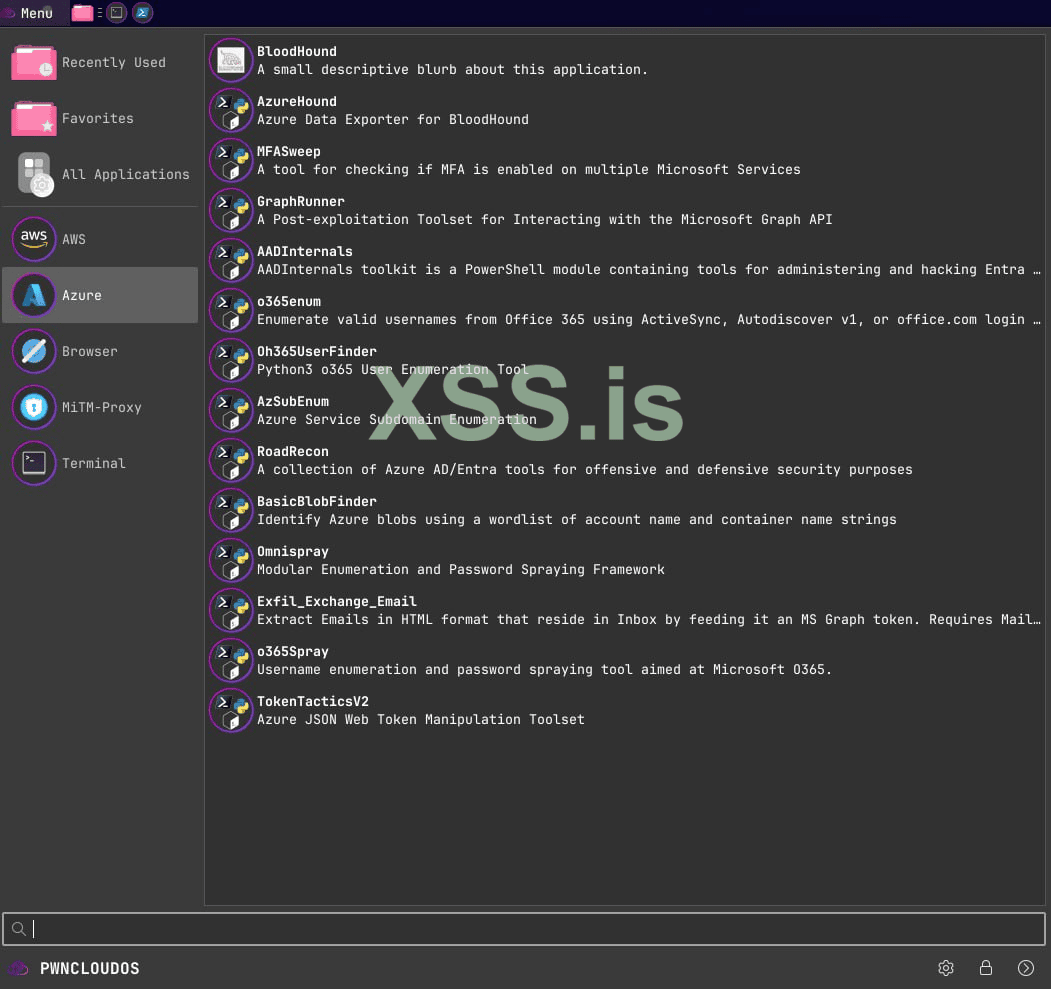Click 'Azure JSON Web Token Manipulation Toolset'

pos(420,720)
